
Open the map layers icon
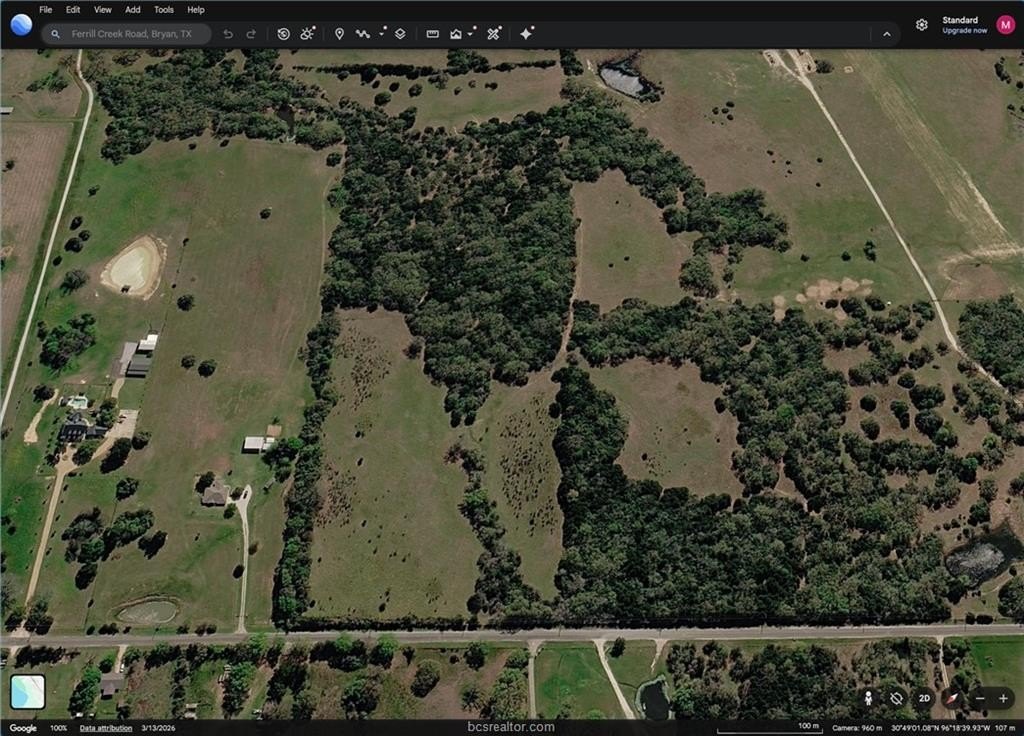pyautogui.click(x=400, y=34)
